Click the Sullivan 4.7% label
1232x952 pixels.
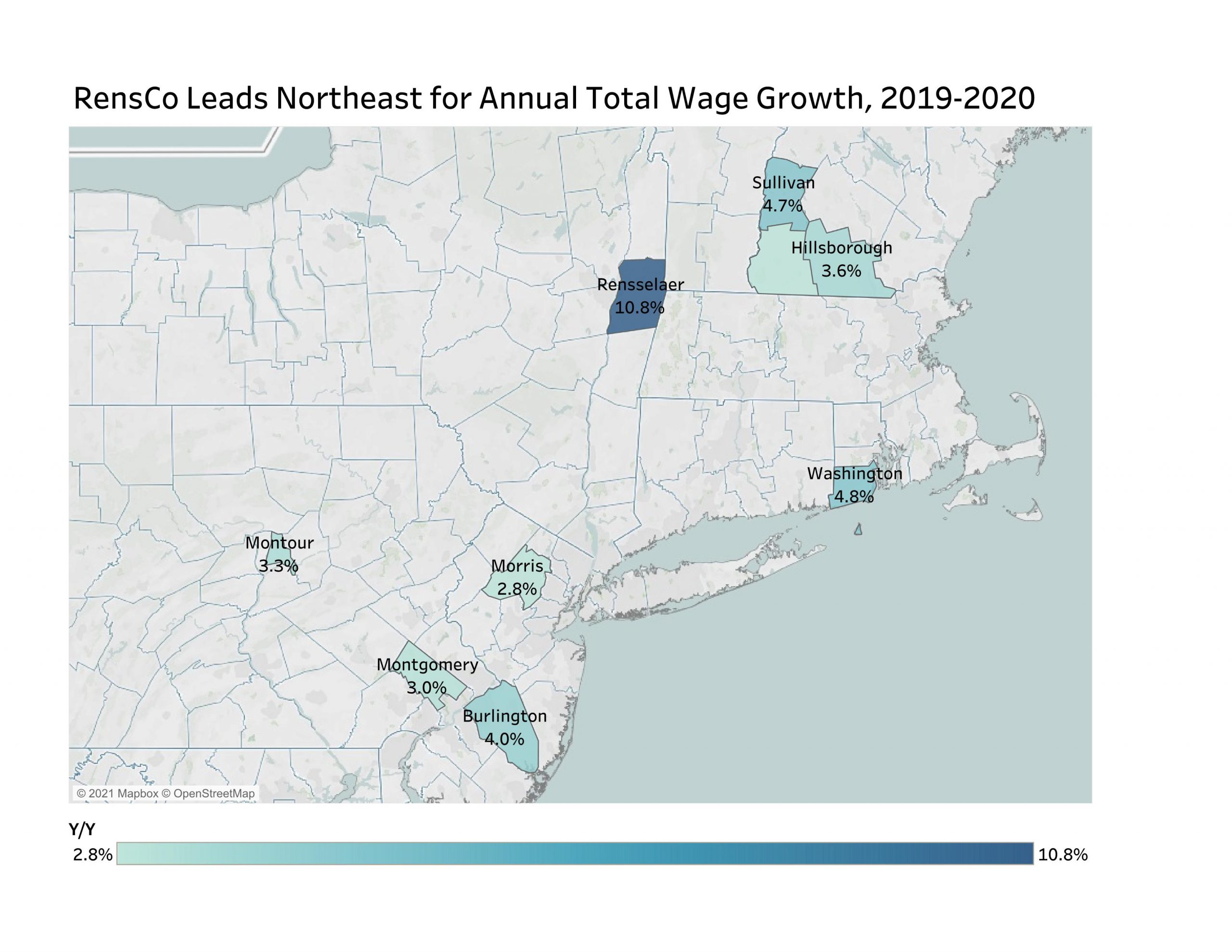[x=783, y=206]
